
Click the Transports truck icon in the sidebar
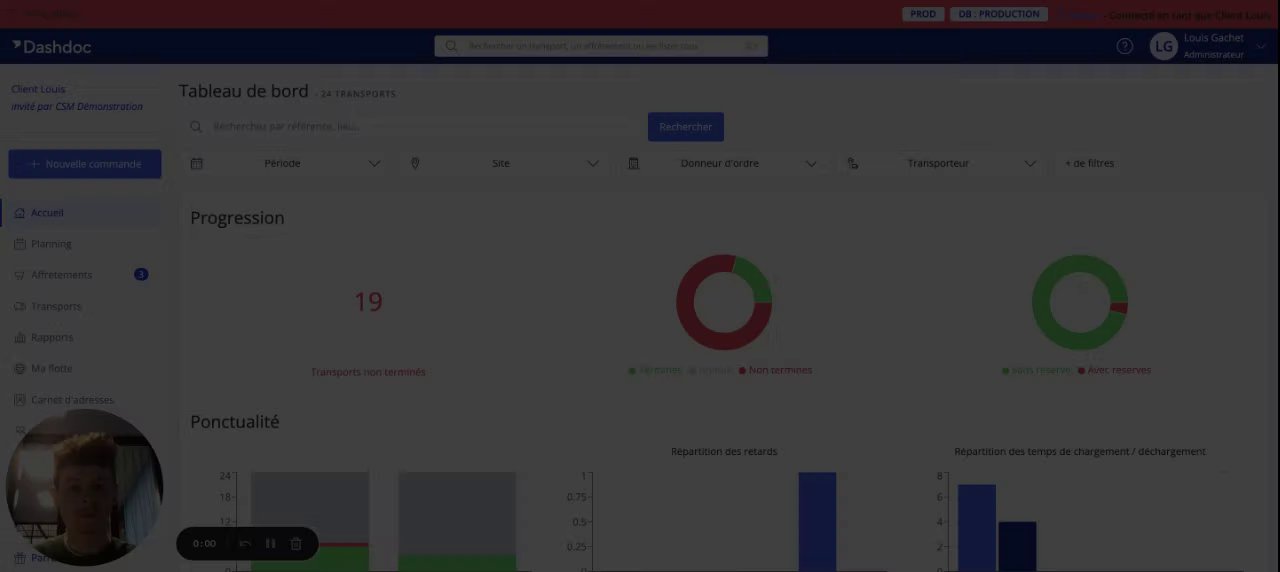point(20,306)
